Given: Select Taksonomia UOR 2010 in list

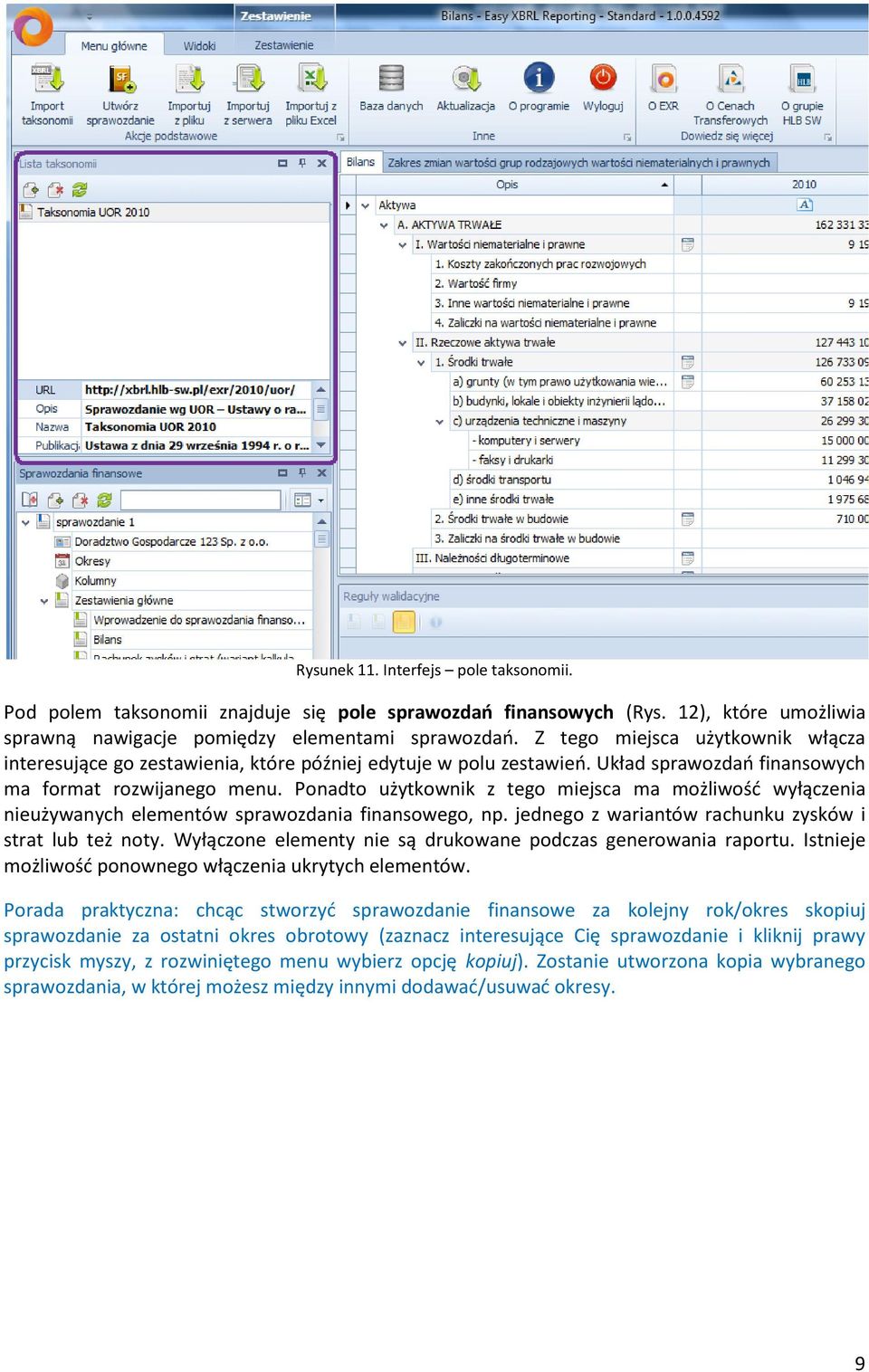Looking at the screenshot, I should (93, 212).
